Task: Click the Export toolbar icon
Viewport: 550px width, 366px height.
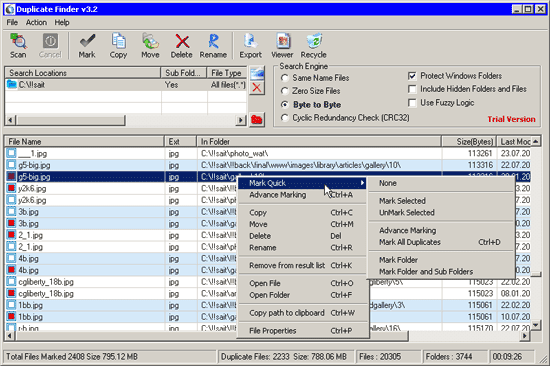Action: tap(250, 46)
